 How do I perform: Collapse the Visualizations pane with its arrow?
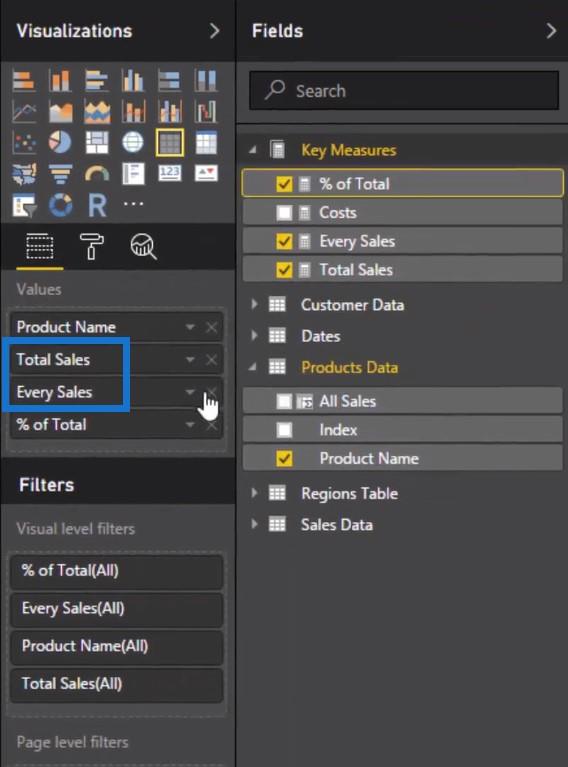coord(214,31)
